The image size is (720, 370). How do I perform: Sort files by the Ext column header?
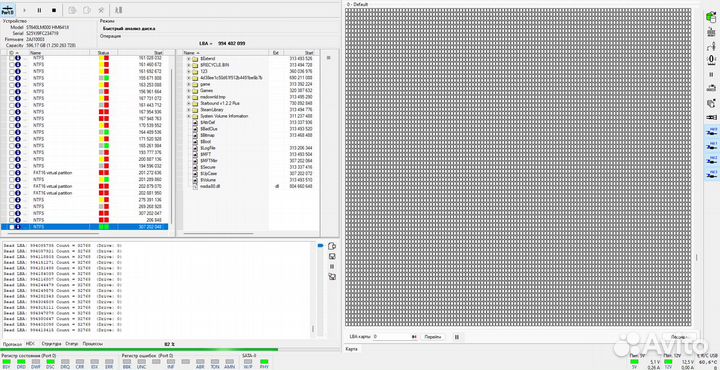pos(276,53)
